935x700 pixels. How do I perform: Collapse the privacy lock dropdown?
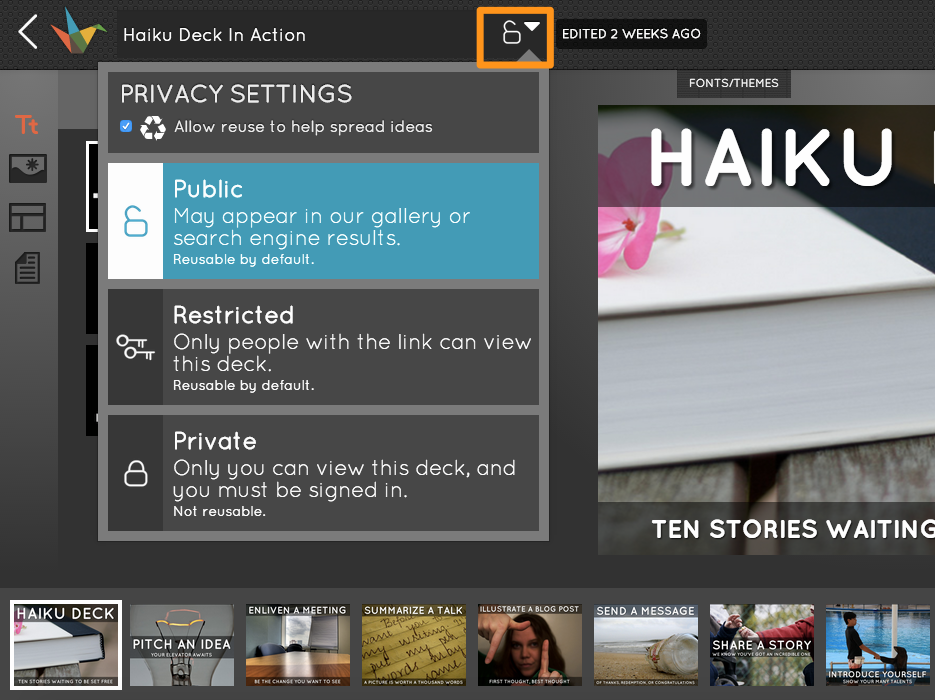(515, 36)
